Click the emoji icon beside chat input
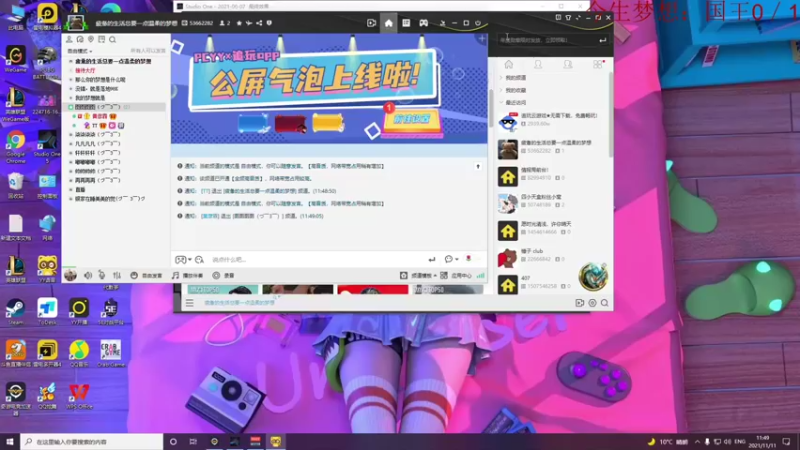Screen dimensions: 800x450 (199, 260)
